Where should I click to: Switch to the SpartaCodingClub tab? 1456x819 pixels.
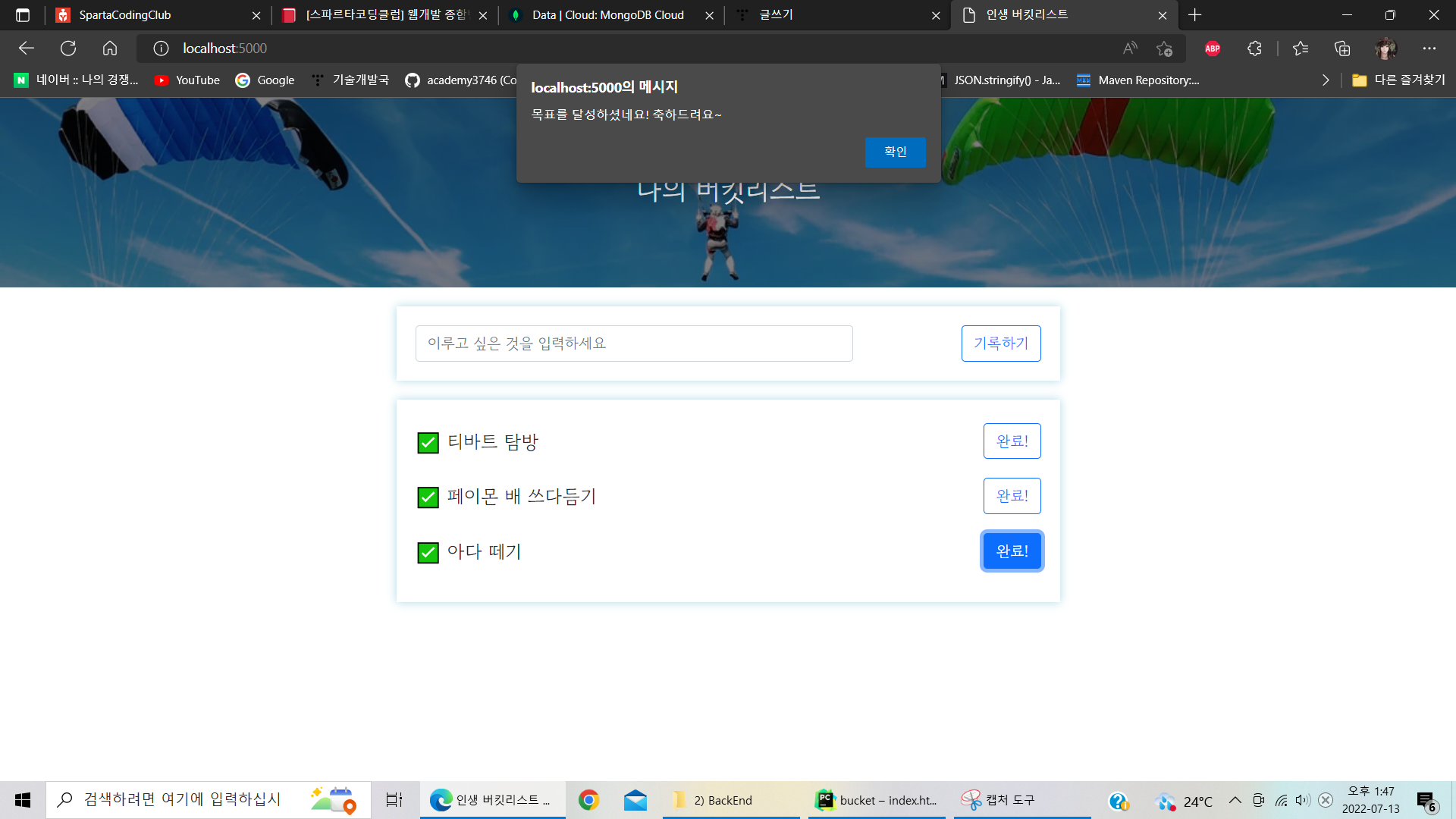pyautogui.click(x=152, y=15)
